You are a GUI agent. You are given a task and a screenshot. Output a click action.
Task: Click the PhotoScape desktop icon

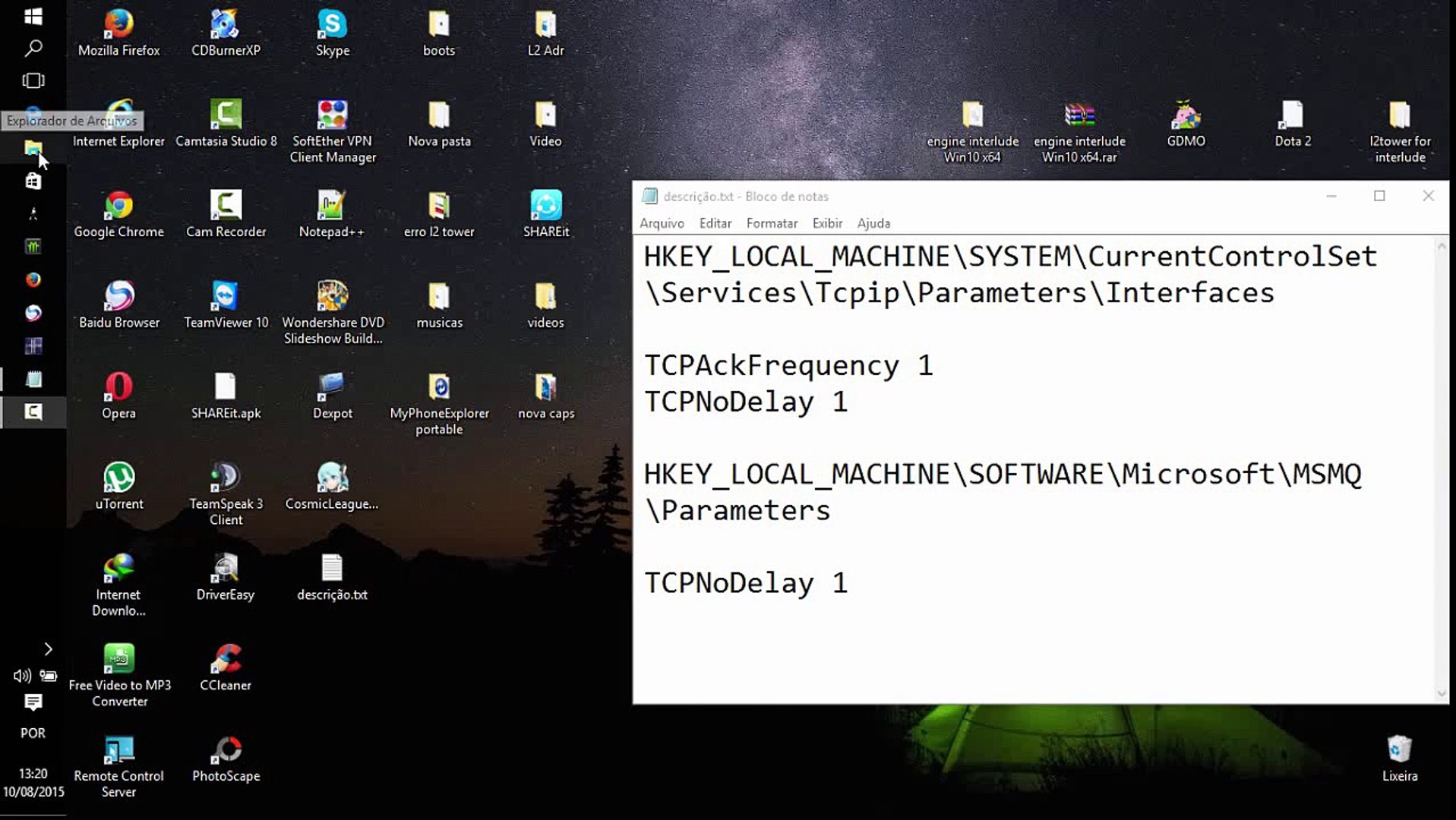pyautogui.click(x=226, y=759)
